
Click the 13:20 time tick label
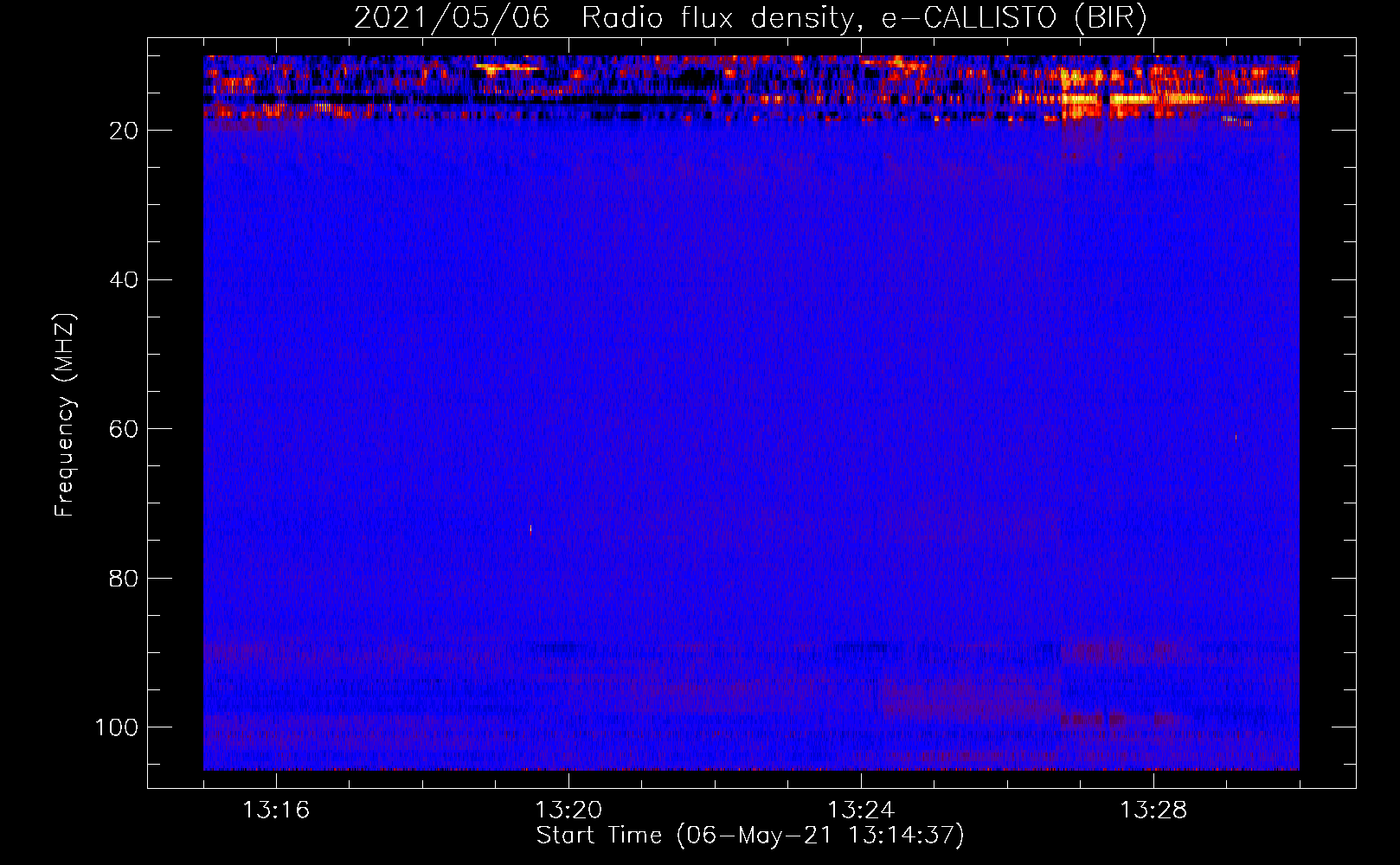(x=568, y=811)
